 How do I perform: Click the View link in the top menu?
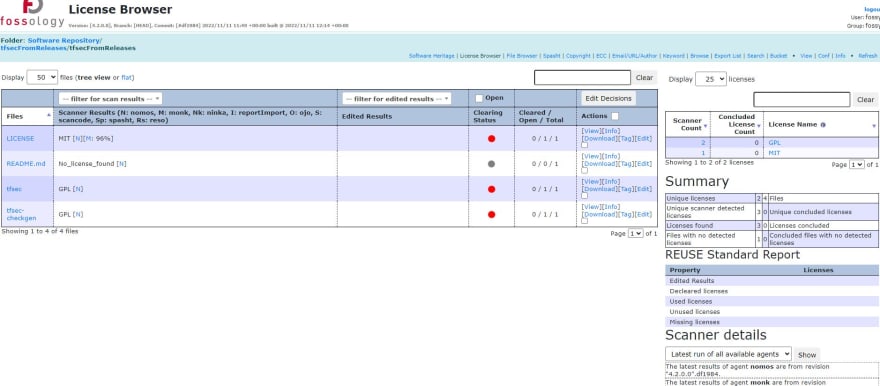(806, 56)
